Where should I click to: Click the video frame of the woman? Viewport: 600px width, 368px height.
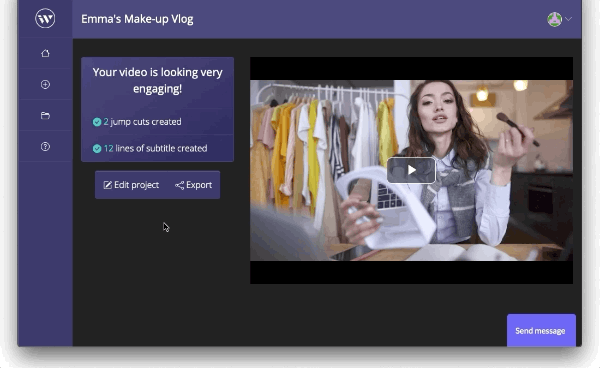point(411,170)
